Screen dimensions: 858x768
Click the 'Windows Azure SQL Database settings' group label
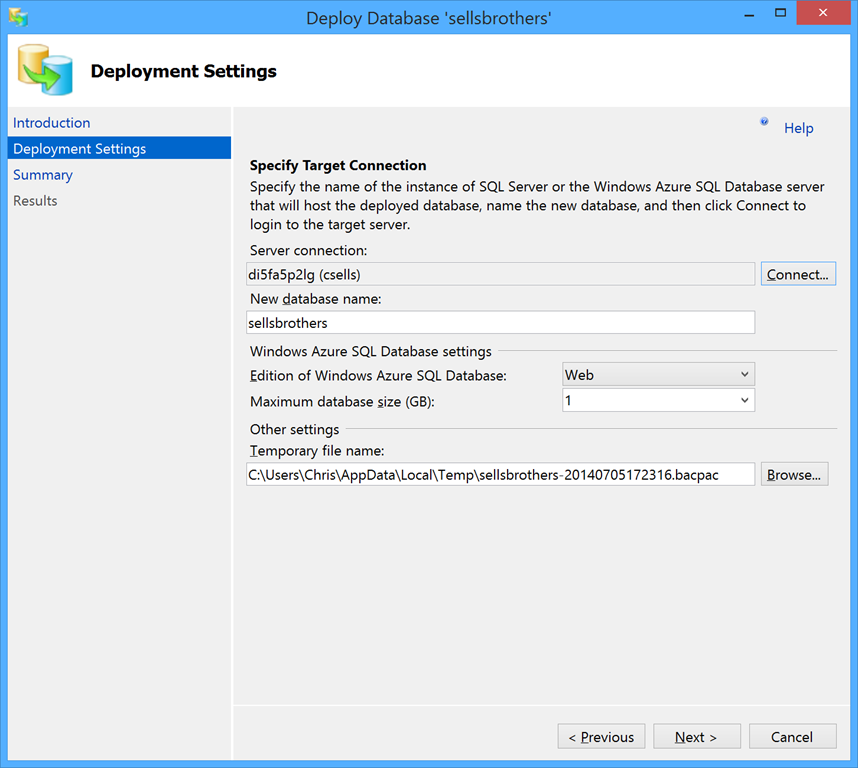[370, 351]
